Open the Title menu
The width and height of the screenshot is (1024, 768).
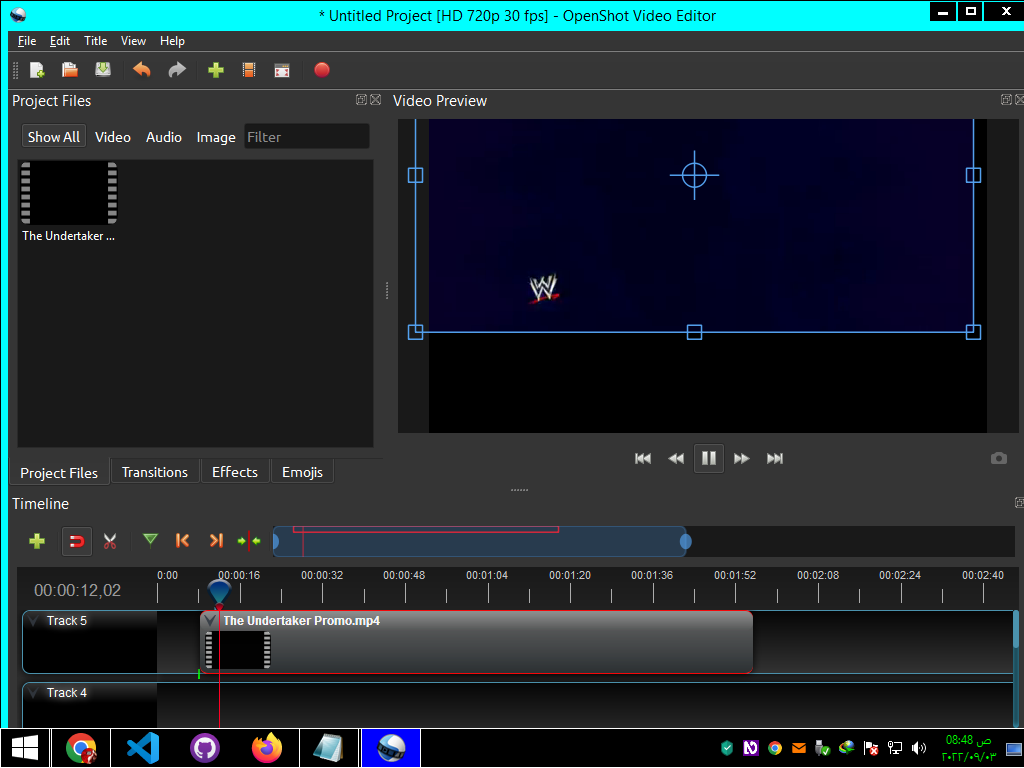coord(95,40)
